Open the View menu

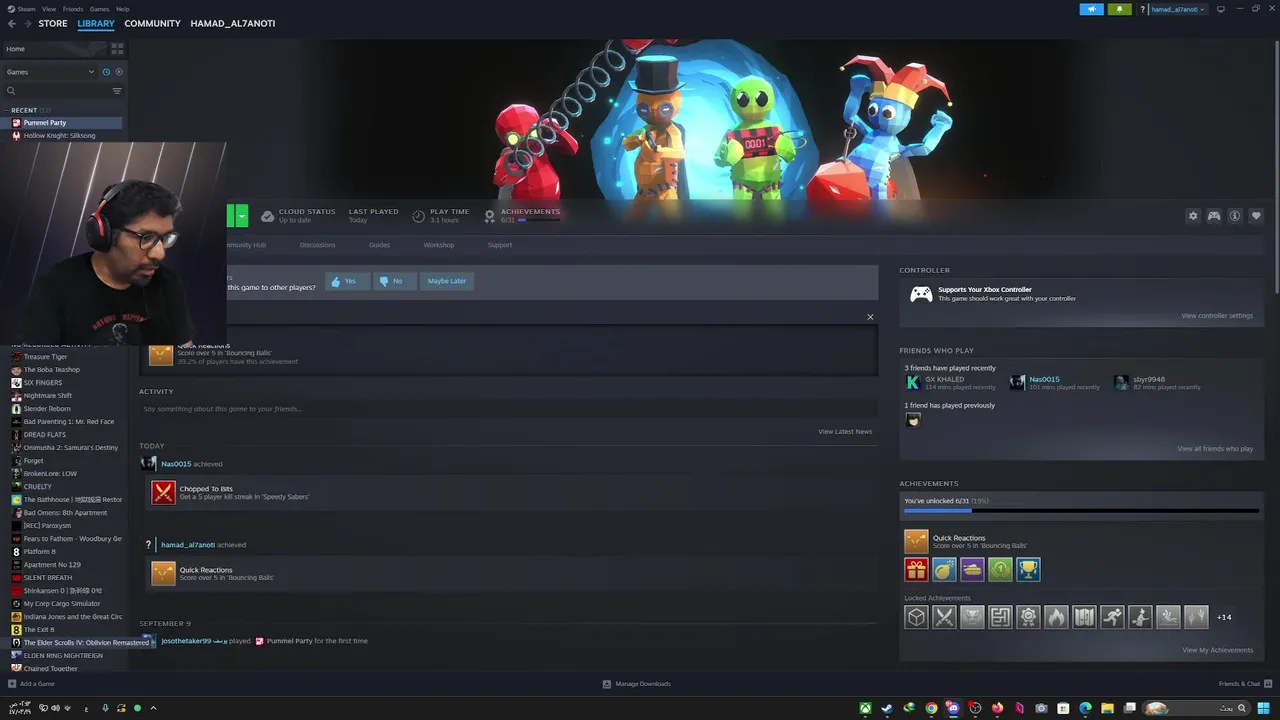click(49, 9)
